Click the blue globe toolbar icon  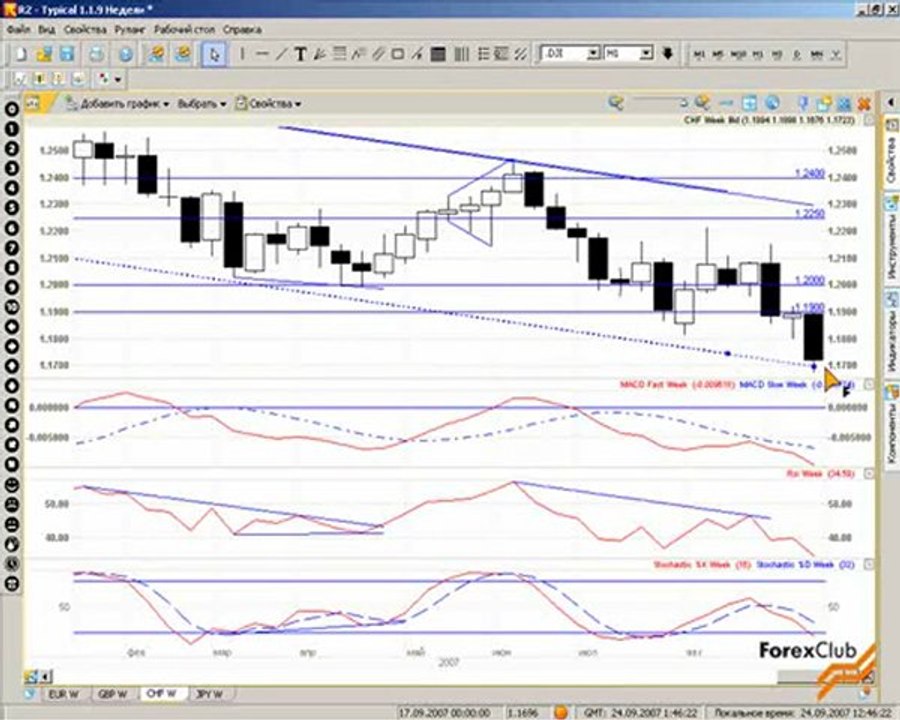click(126, 54)
